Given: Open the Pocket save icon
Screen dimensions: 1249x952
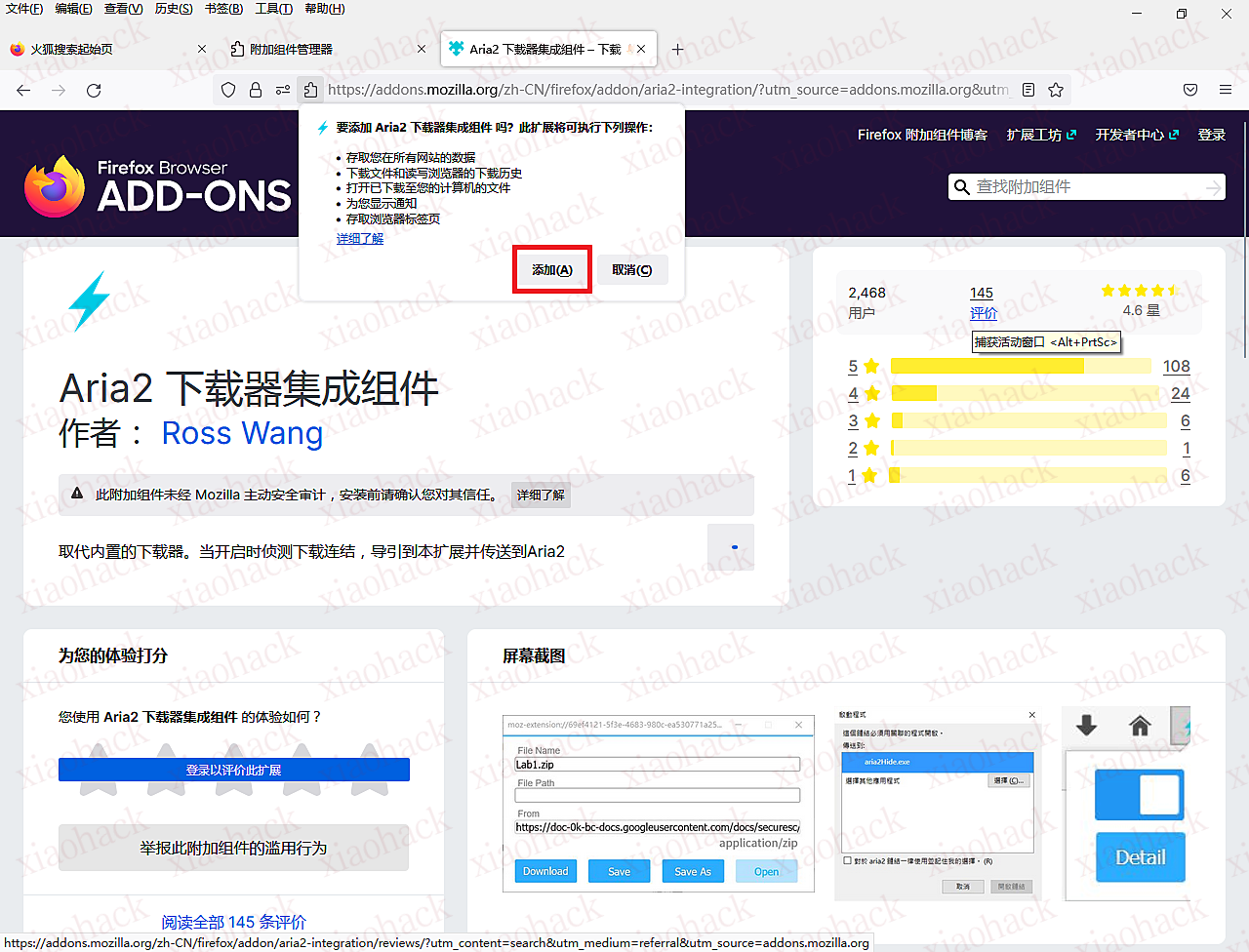Looking at the screenshot, I should [1190, 90].
